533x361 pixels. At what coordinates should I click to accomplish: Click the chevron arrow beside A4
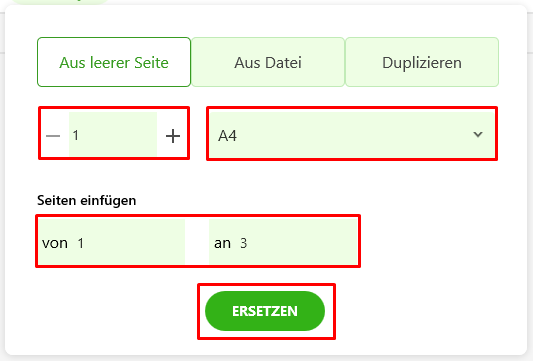(478, 134)
